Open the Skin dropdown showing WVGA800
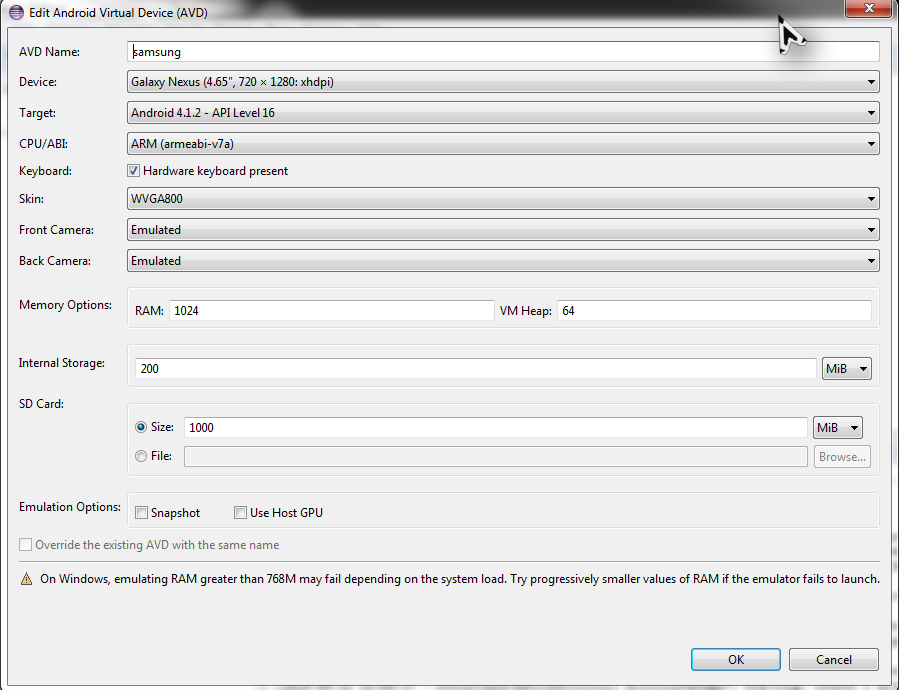This screenshot has width=903, height=690. click(871, 198)
